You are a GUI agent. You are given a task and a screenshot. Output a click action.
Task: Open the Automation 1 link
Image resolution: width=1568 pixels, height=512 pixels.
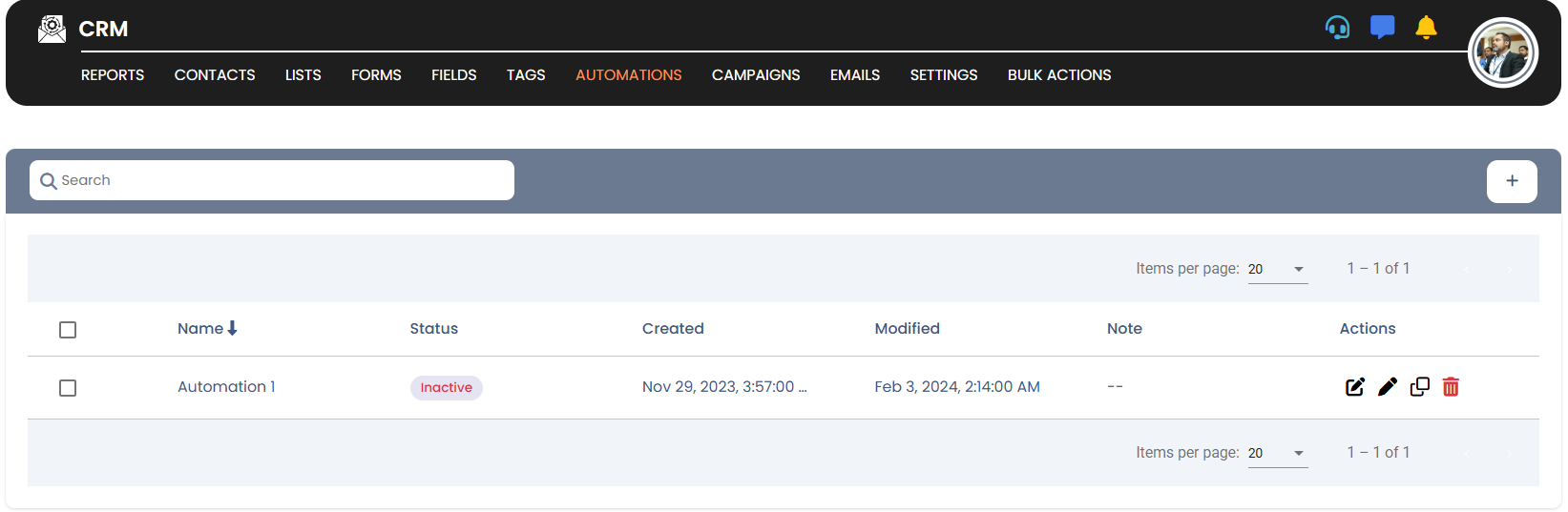click(x=226, y=387)
